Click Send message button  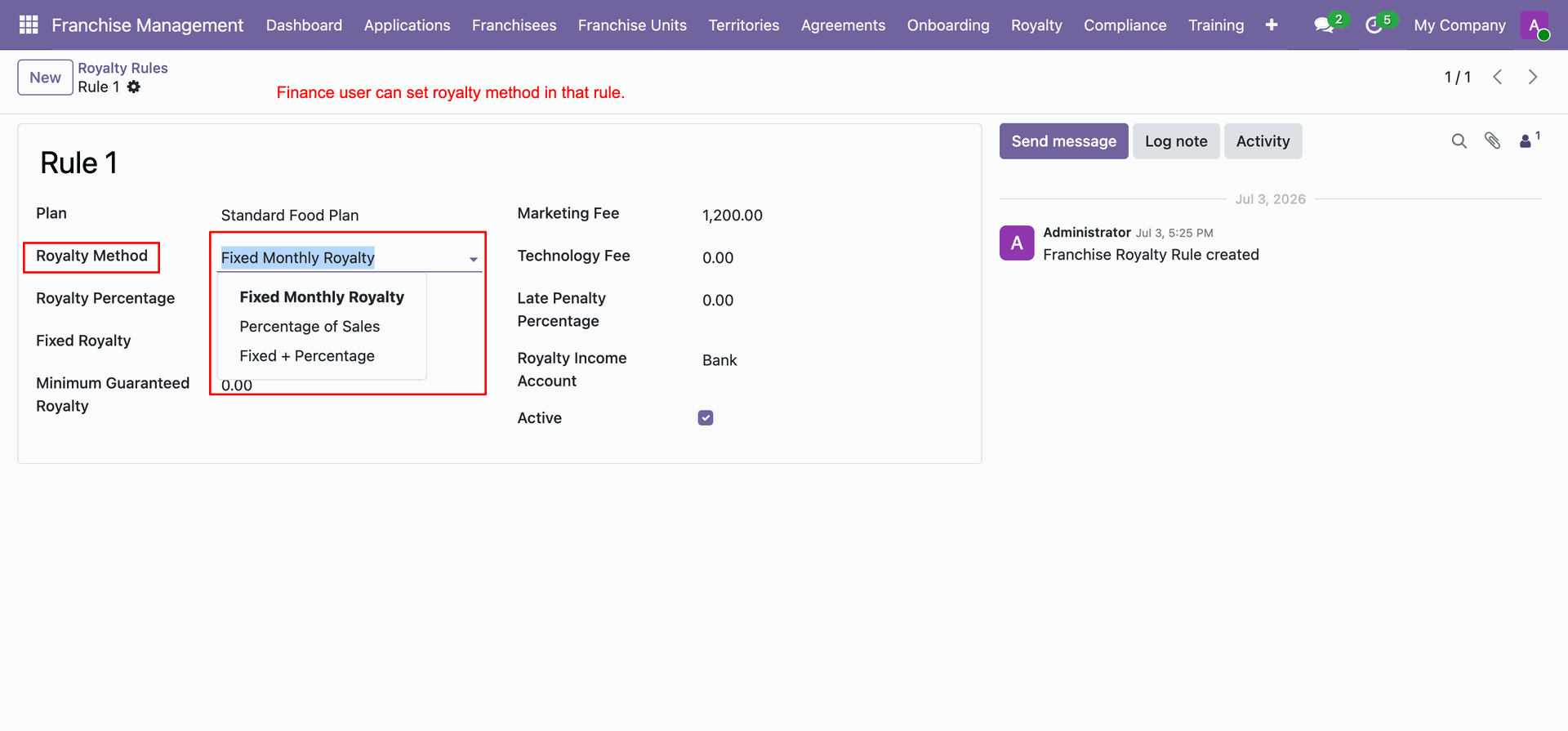1063,141
